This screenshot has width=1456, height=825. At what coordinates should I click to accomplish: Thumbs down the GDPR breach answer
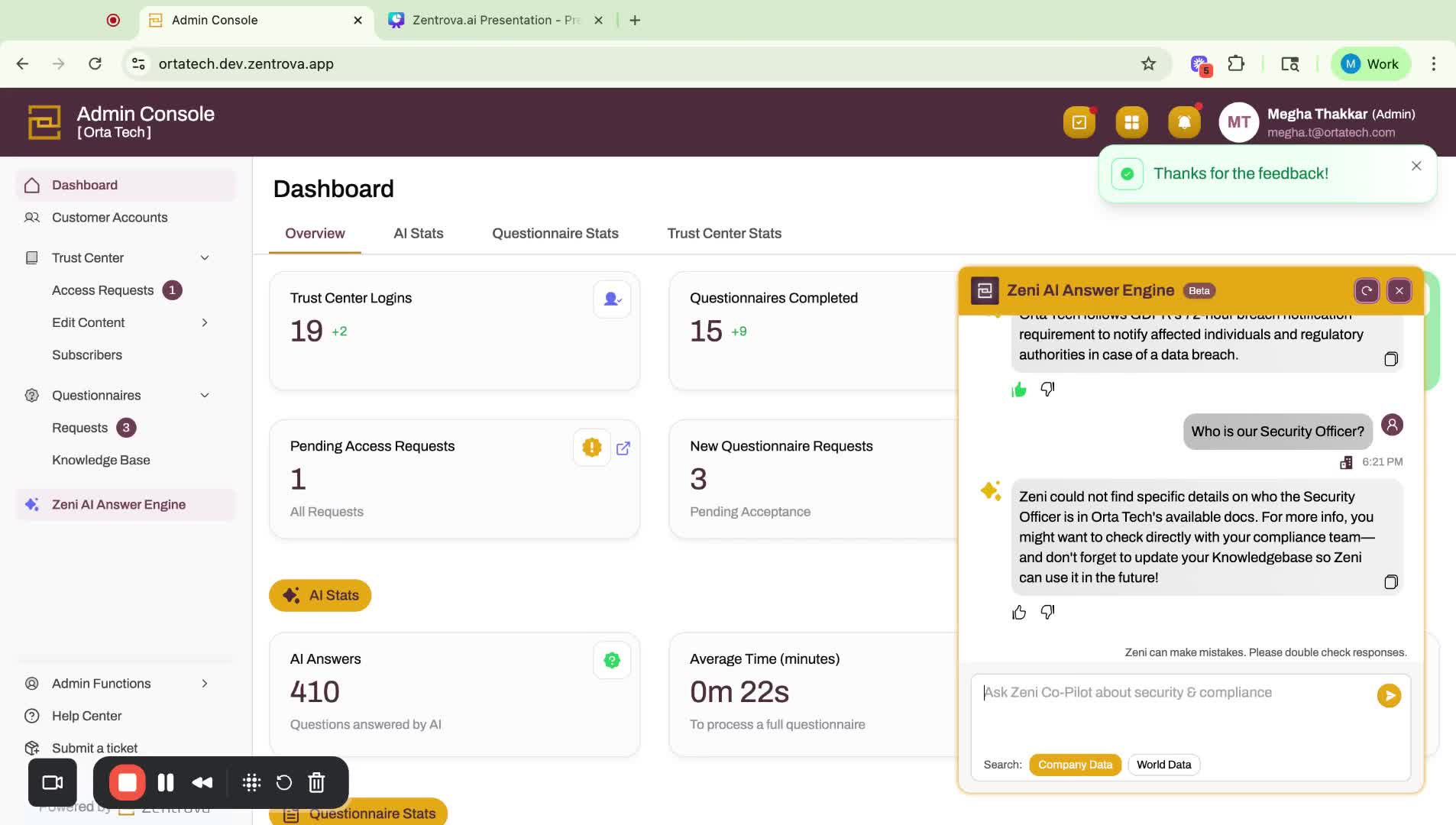1047,389
